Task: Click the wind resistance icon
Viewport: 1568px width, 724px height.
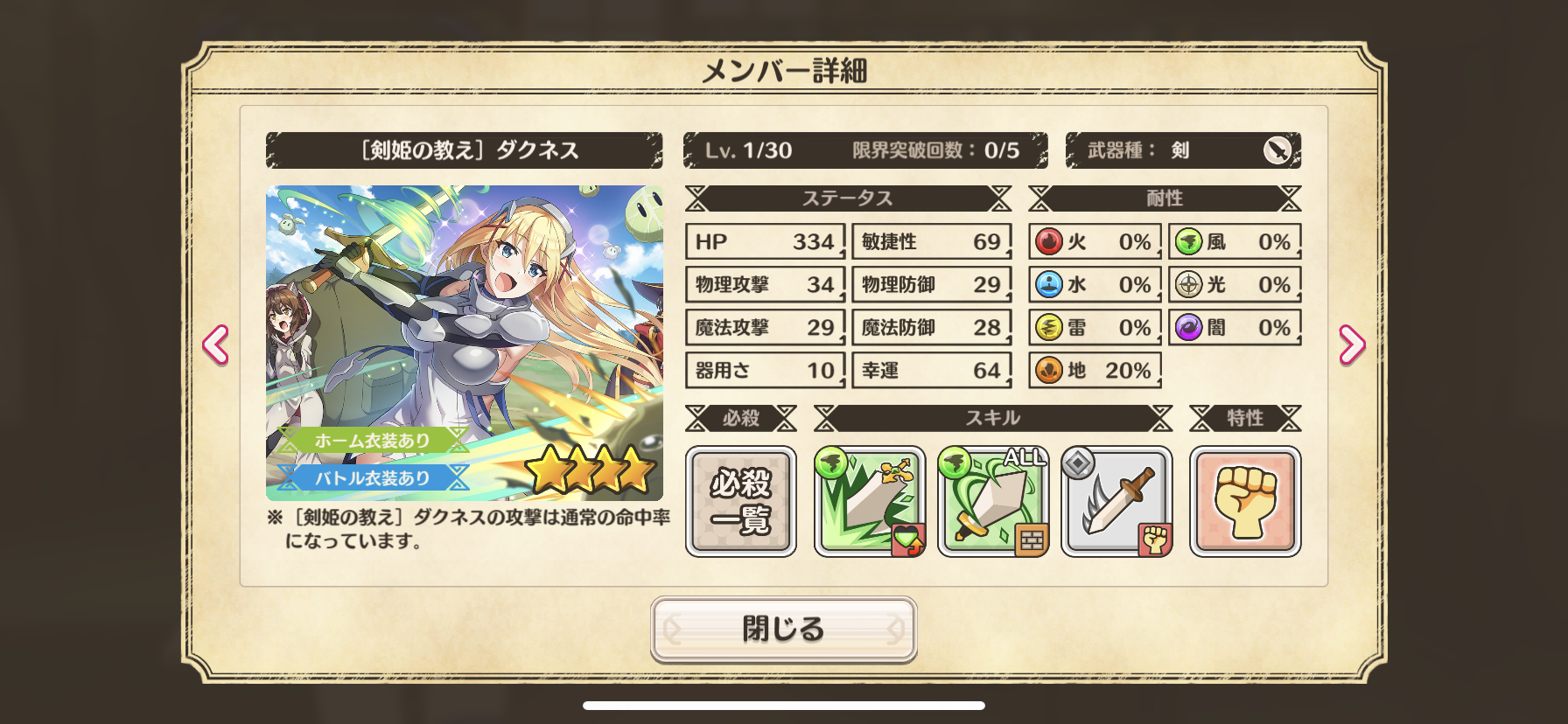Action: pyautogui.click(x=1188, y=241)
